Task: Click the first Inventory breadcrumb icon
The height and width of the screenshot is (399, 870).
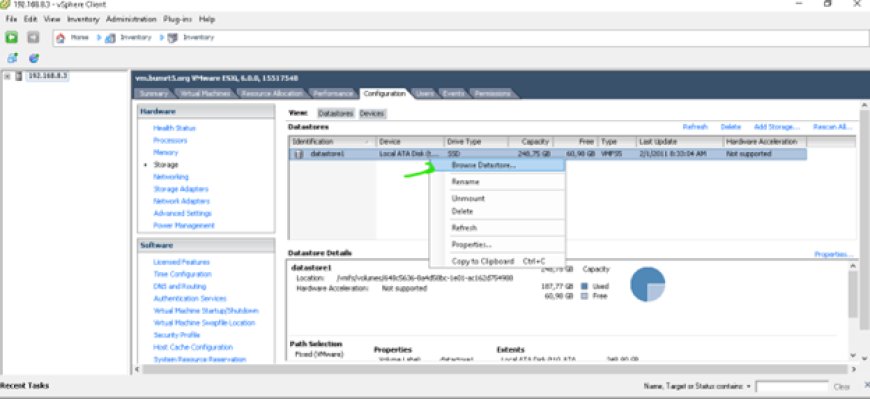Action: 110,38
